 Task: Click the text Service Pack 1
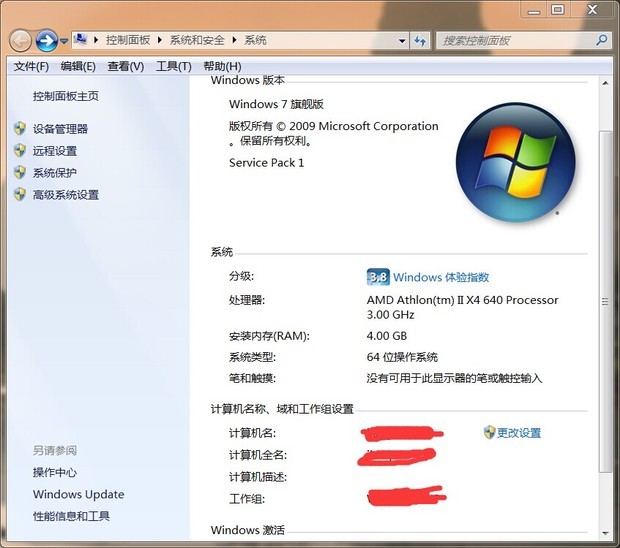point(267,163)
